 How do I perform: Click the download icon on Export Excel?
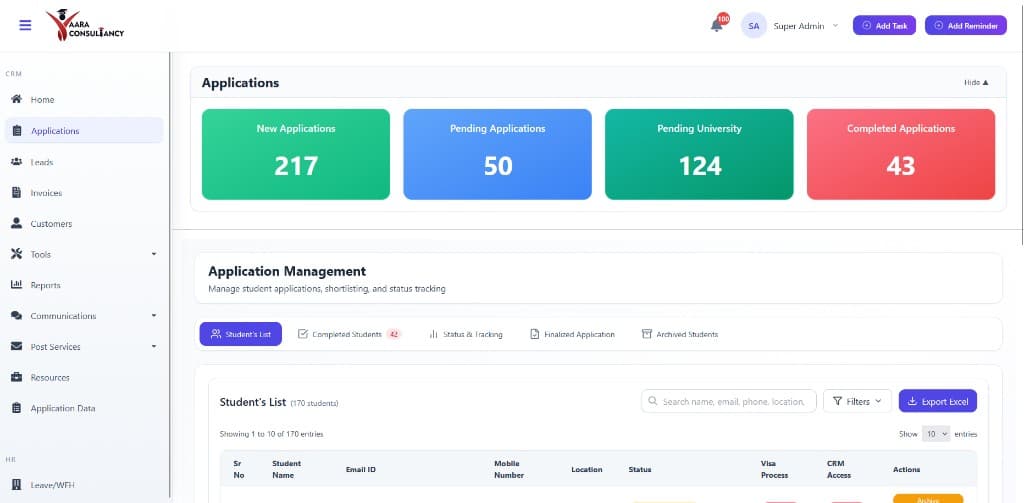point(912,401)
